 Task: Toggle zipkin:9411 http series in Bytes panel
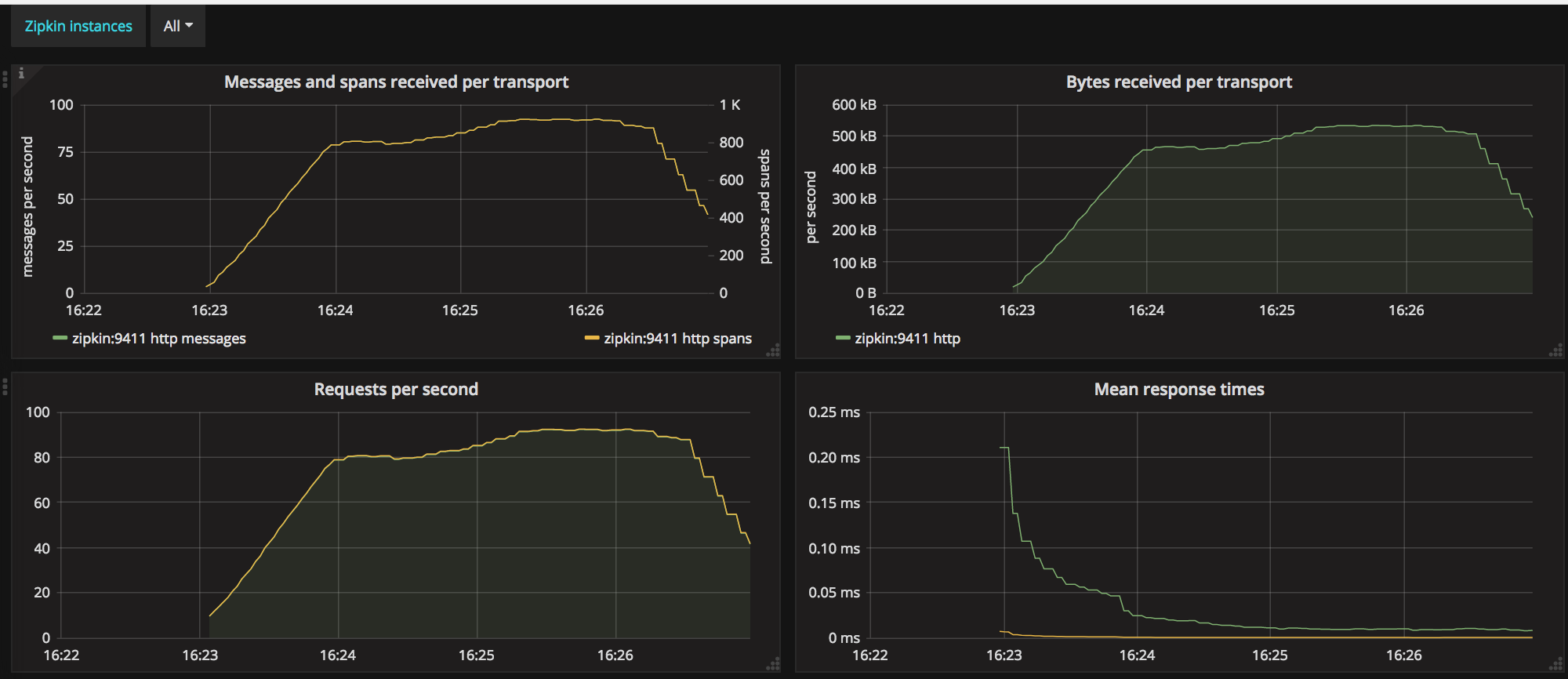coord(907,339)
